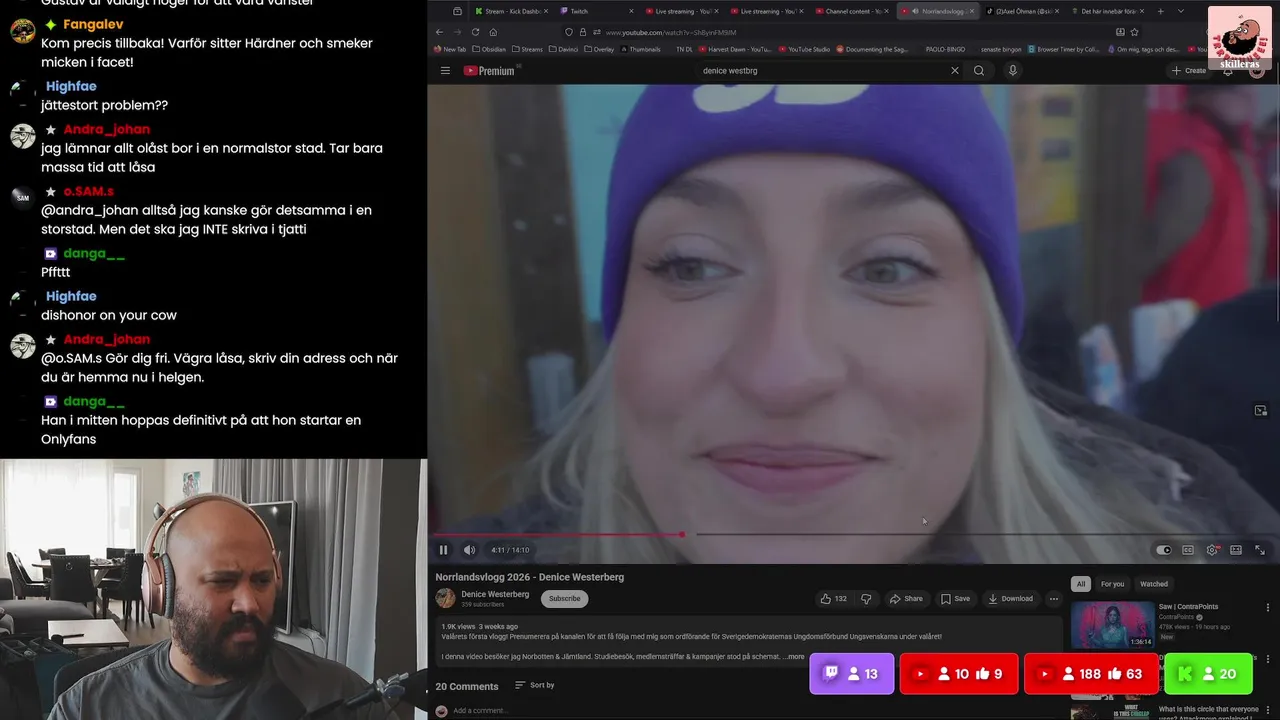
Task: Run search with the magnifier button
Action: coord(979,71)
